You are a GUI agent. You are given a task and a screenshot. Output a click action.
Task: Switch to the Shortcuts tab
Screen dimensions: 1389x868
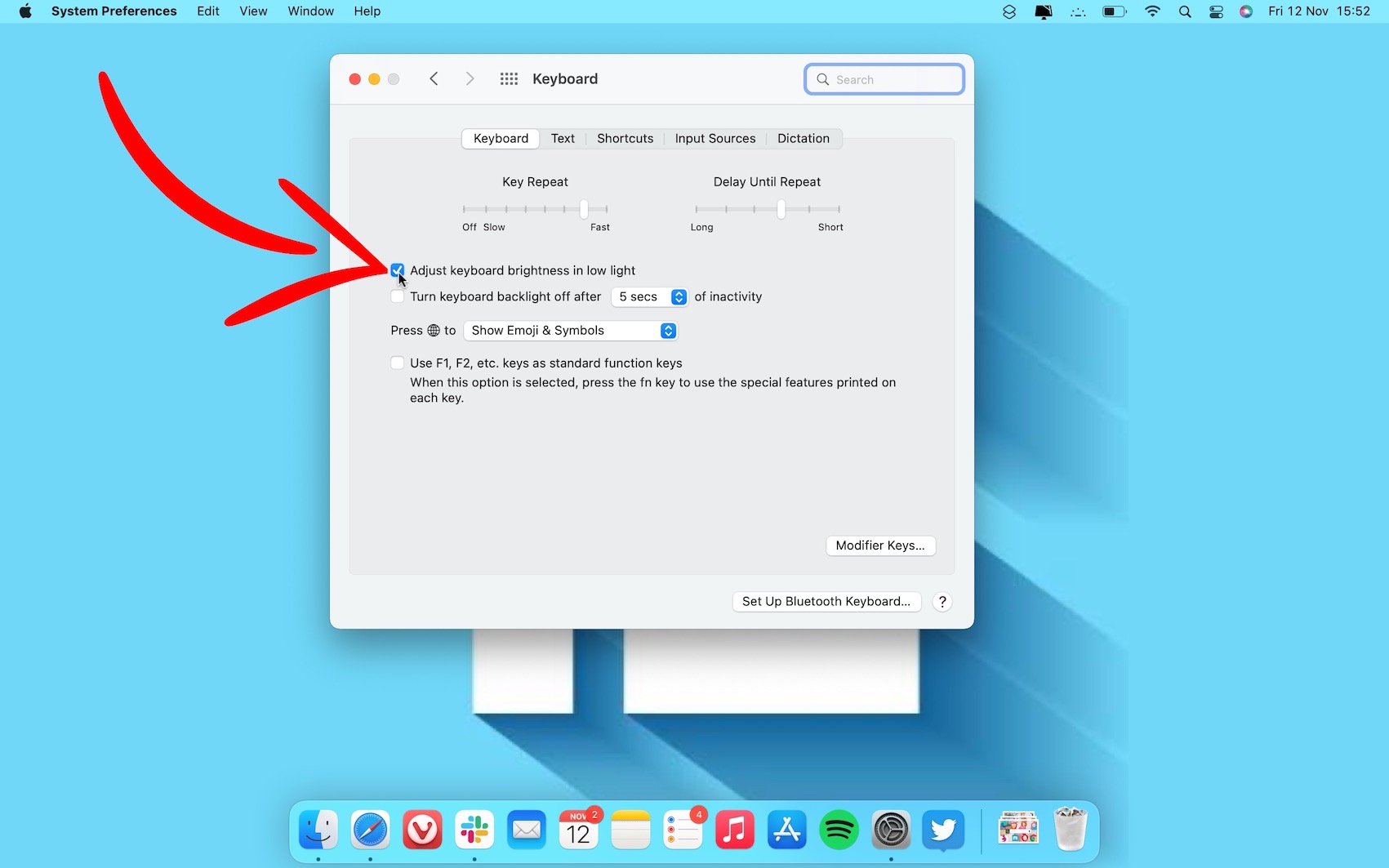(624, 138)
